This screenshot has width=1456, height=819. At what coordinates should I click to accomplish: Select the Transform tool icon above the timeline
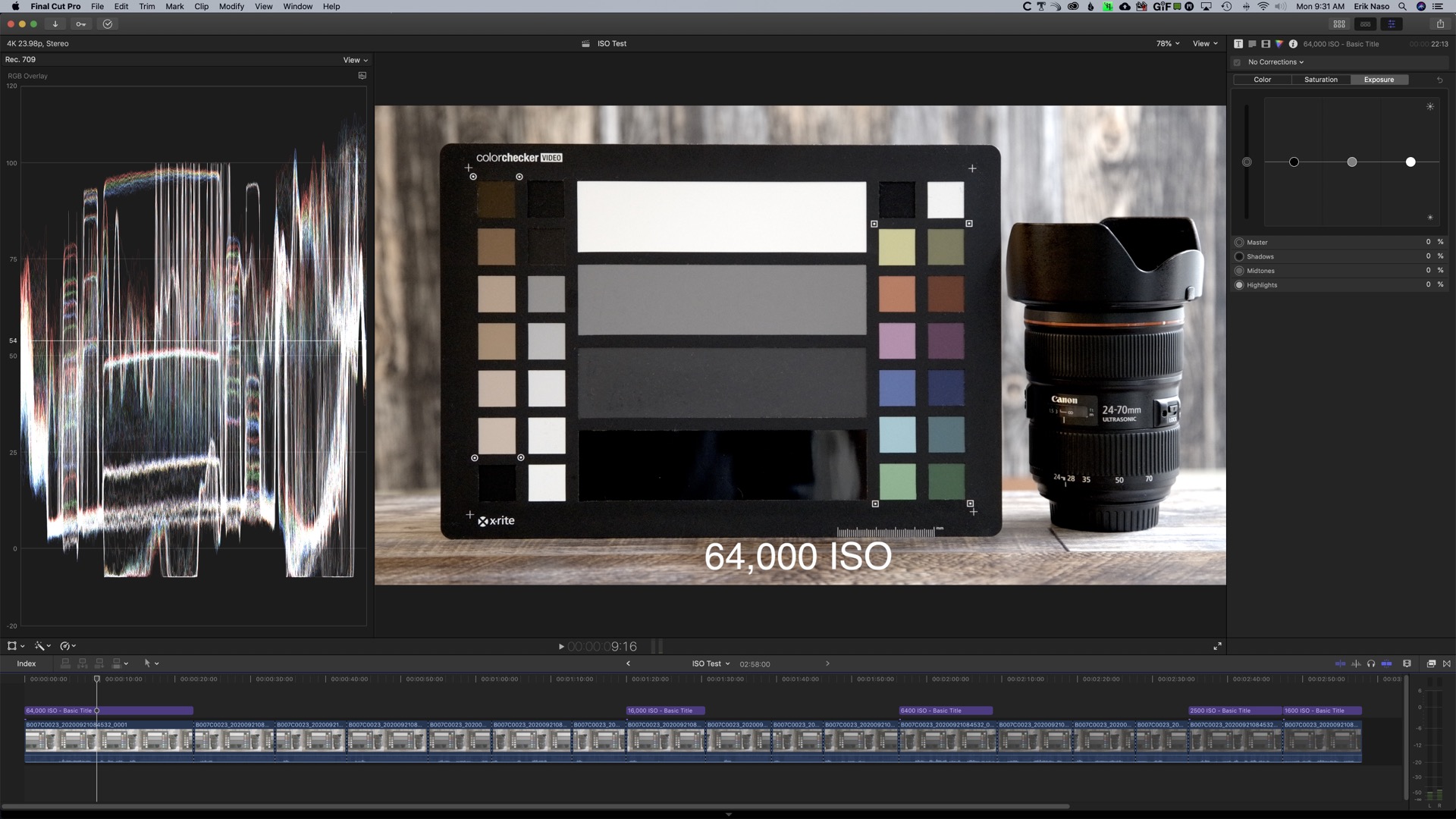point(12,646)
